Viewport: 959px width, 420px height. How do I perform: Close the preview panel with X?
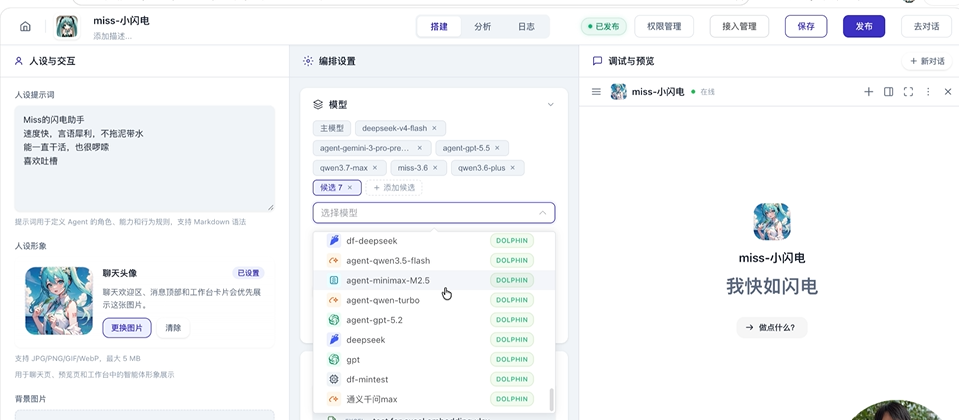click(x=948, y=92)
